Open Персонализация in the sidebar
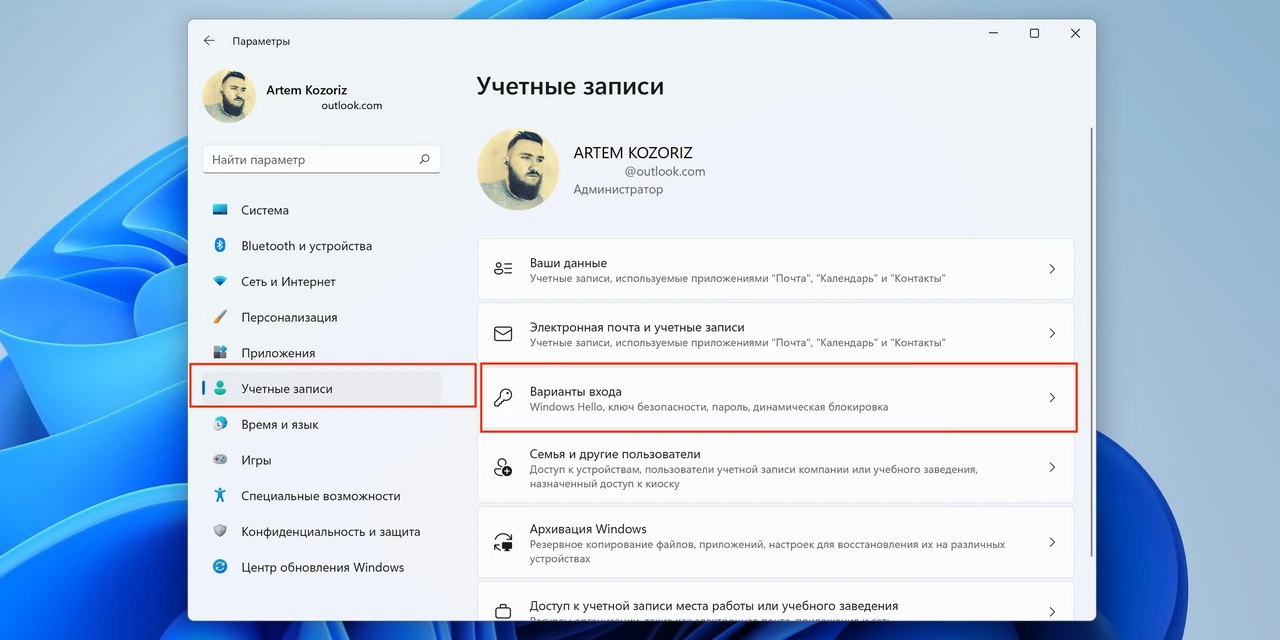1280x640 pixels. click(x=322, y=317)
